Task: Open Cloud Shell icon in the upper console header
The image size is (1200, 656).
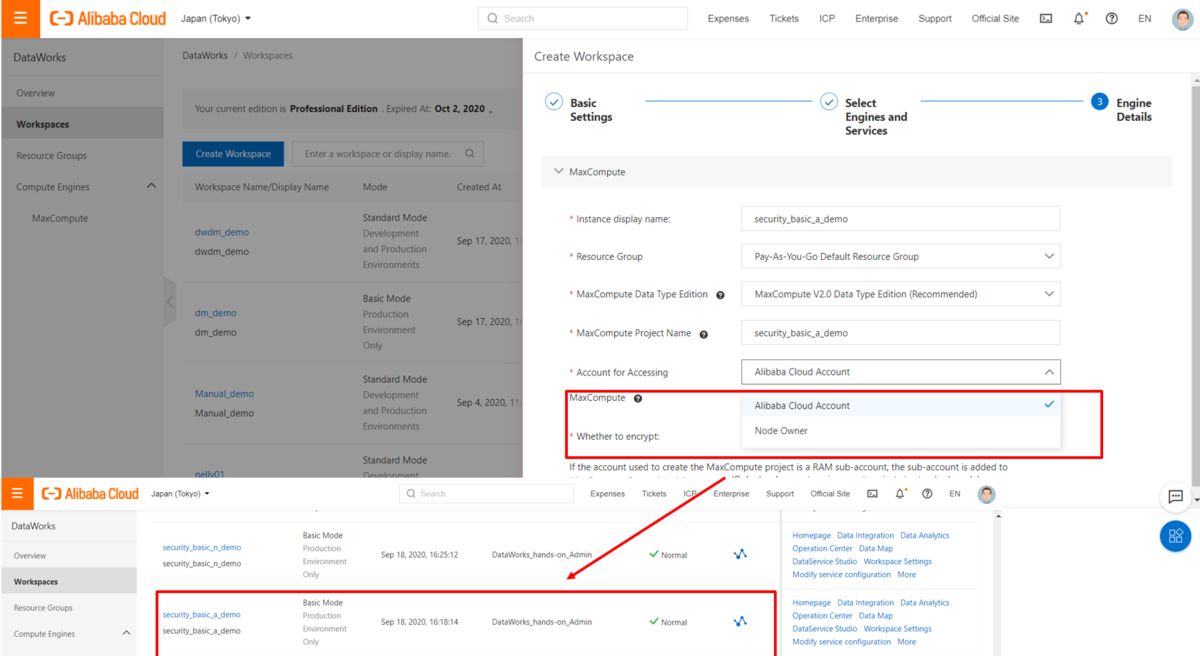Action: pos(1046,18)
